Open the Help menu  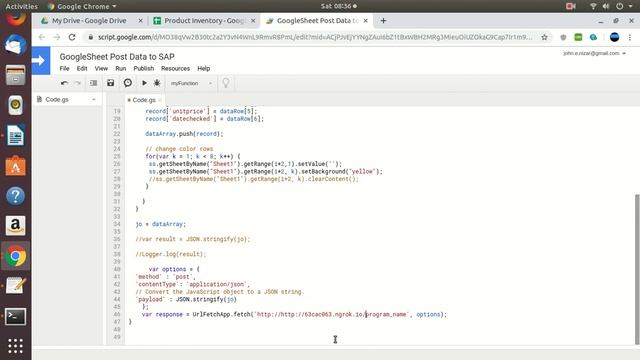click(x=204, y=69)
